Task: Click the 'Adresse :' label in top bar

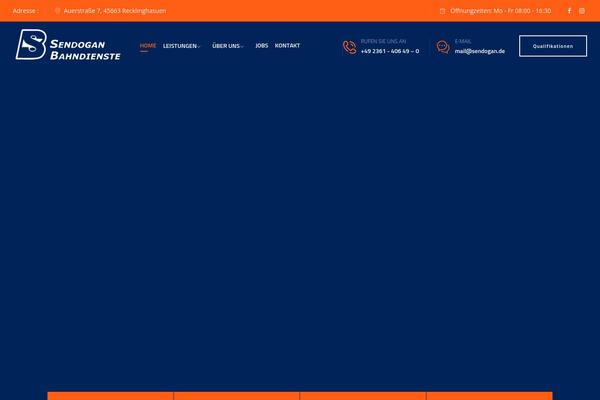Action: [x=25, y=11]
